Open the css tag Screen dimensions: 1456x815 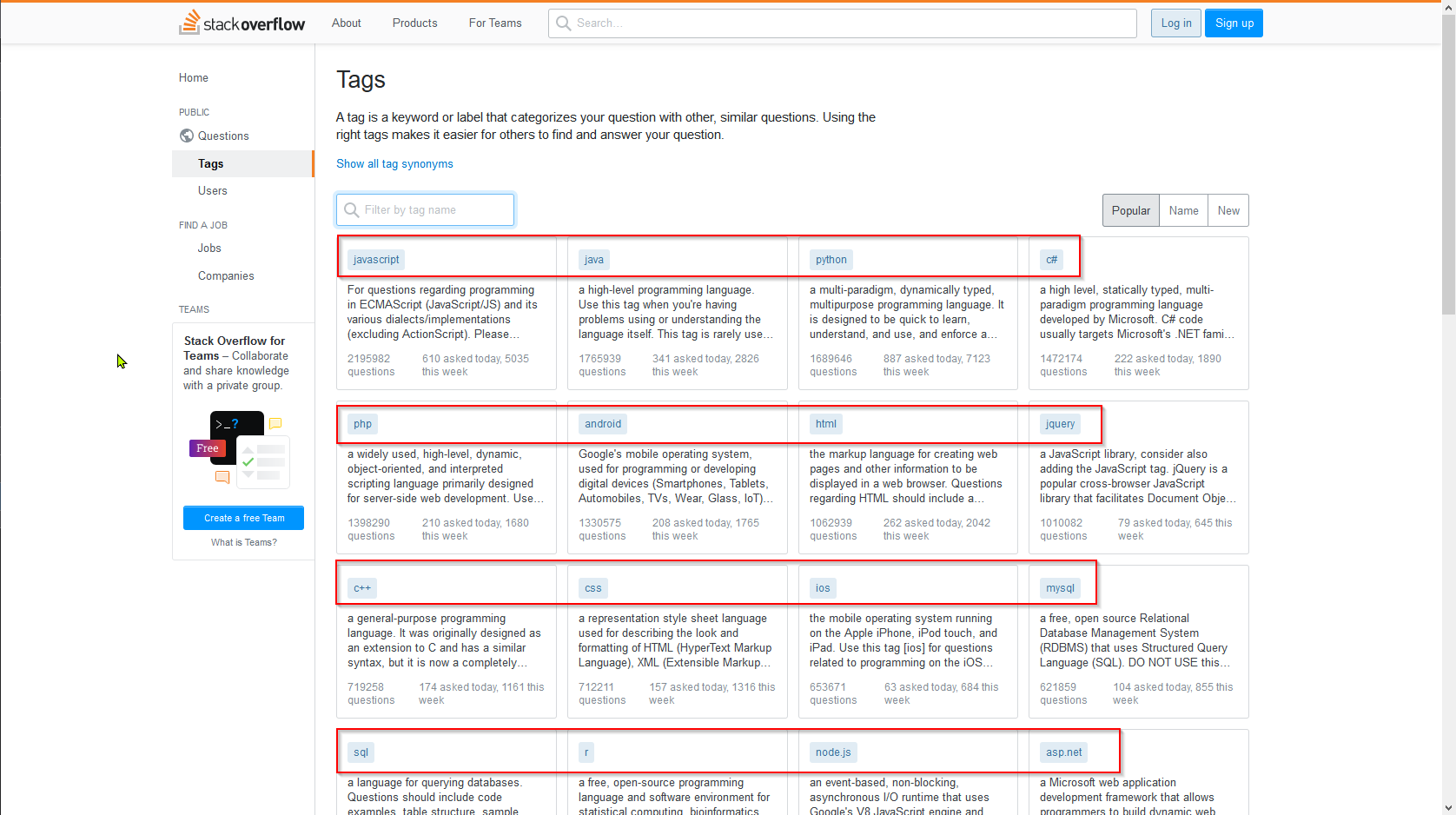[593, 588]
